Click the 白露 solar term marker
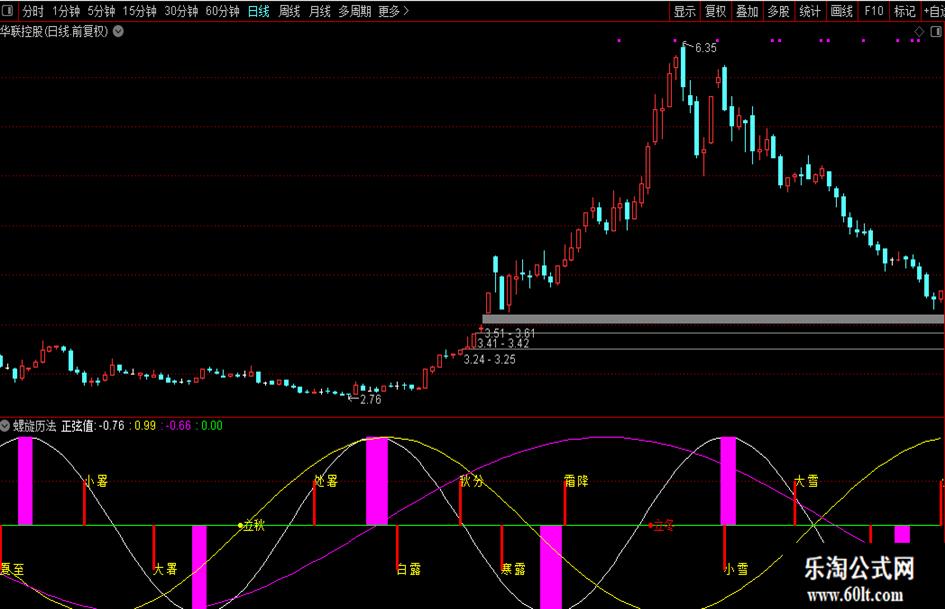Image resolution: width=945 pixels, height=609 pixels. point(409,569)
